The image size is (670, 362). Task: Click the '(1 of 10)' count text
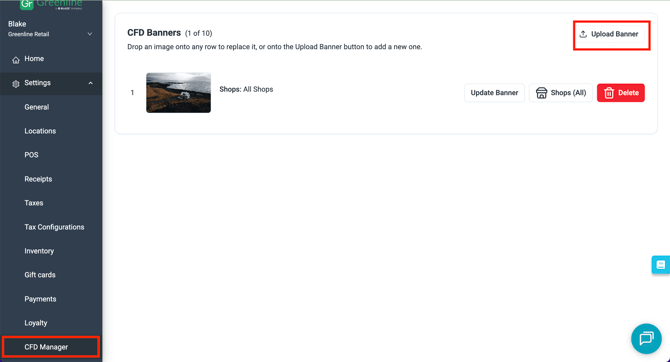click(x=198, y=33)
